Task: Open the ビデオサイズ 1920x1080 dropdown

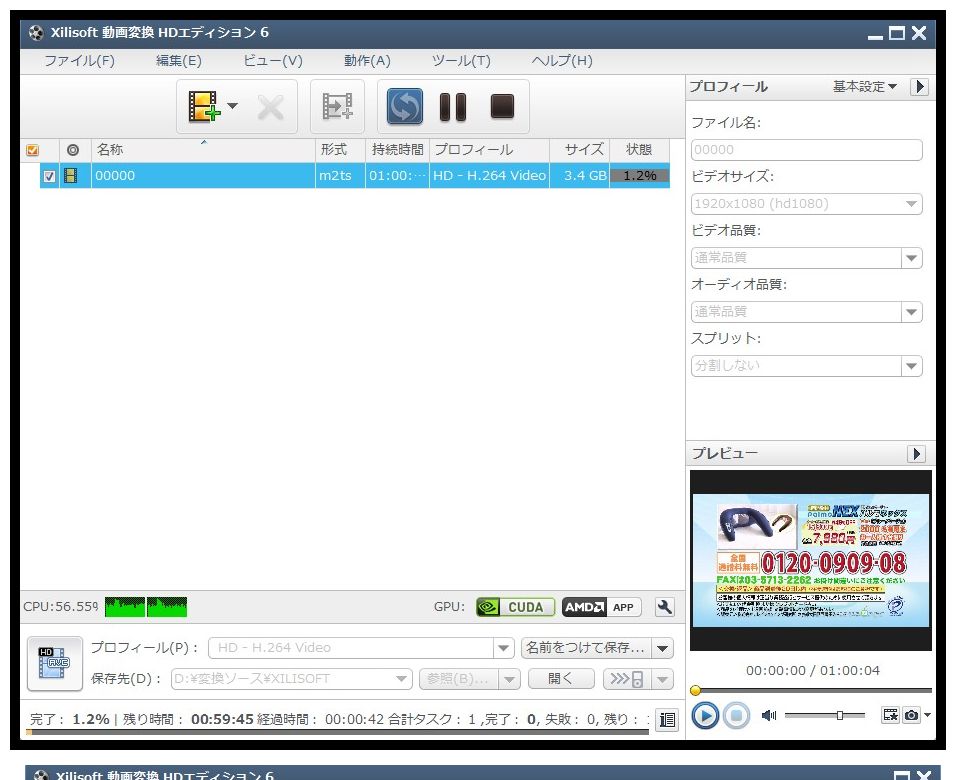Action: point(807,204)
